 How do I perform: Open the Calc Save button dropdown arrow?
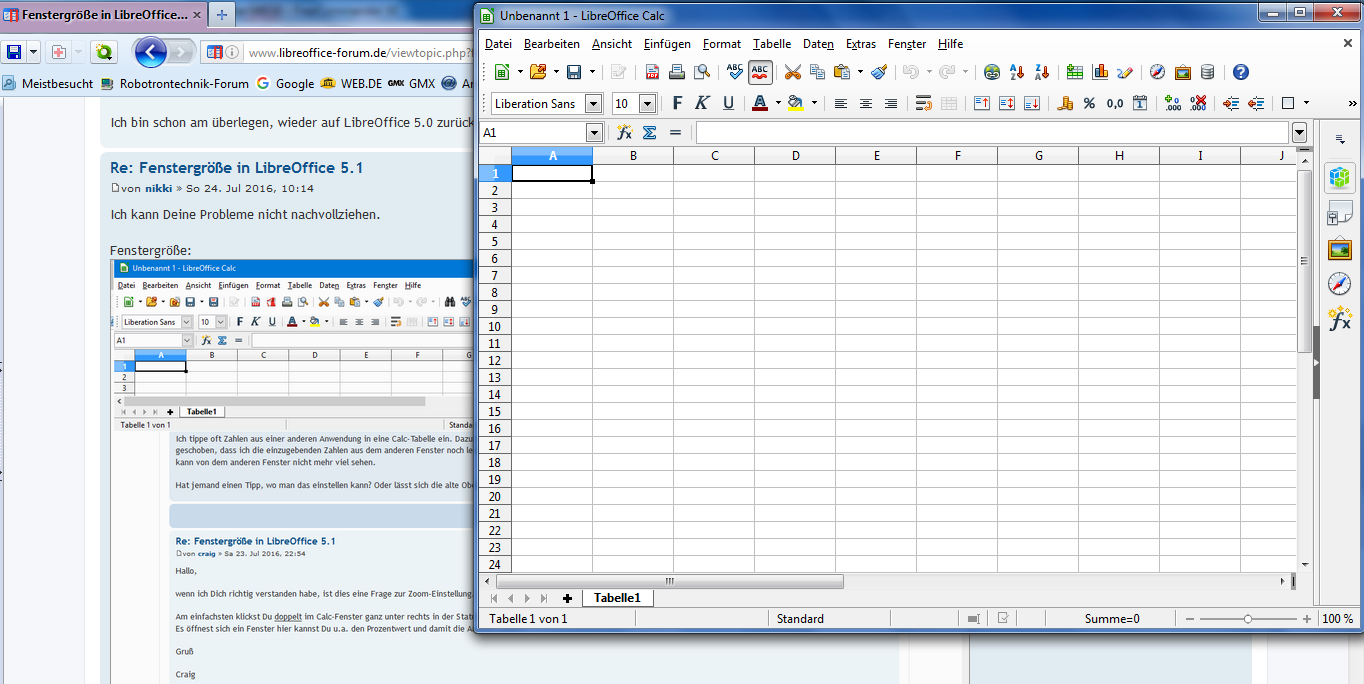592,72
